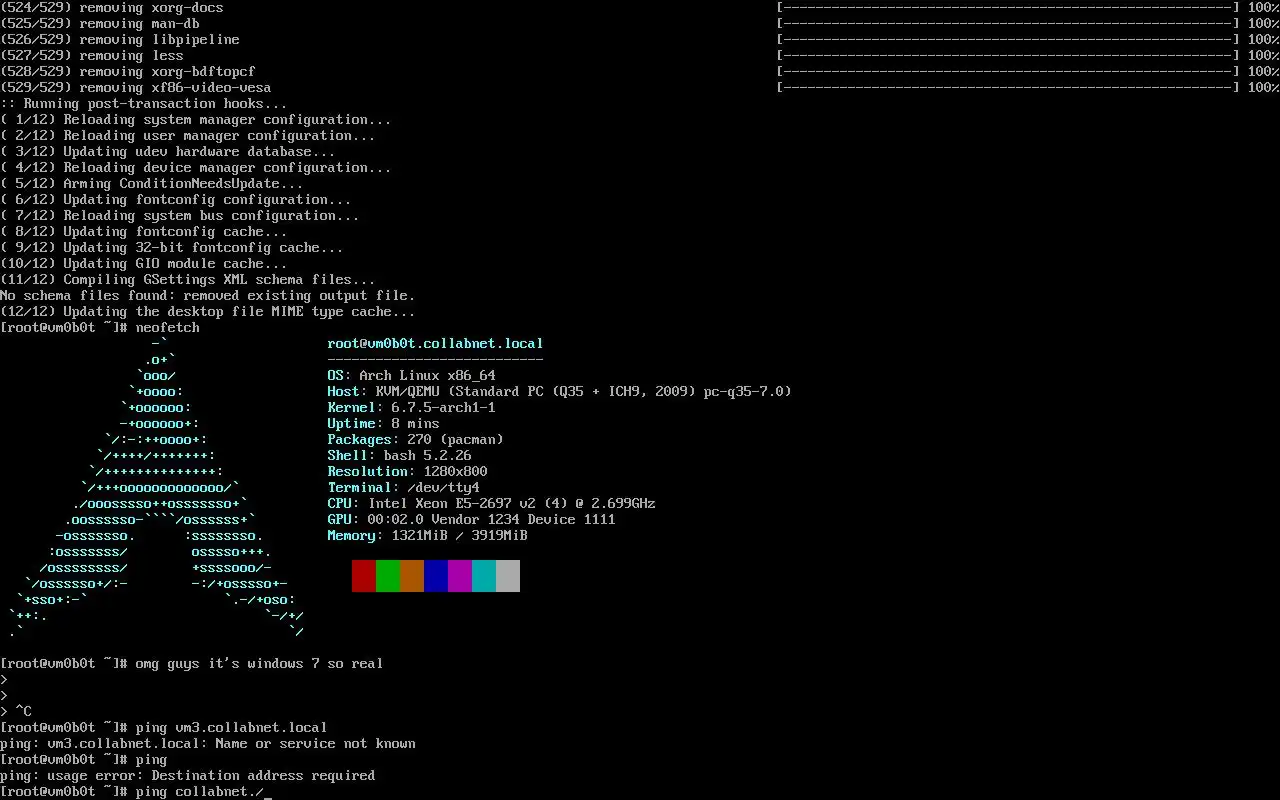The height and width of the screenshot is (800, 1280).
Task: Click '(528/529) removing xorg-bdftopcf' text
Action: tap(128, 72)
